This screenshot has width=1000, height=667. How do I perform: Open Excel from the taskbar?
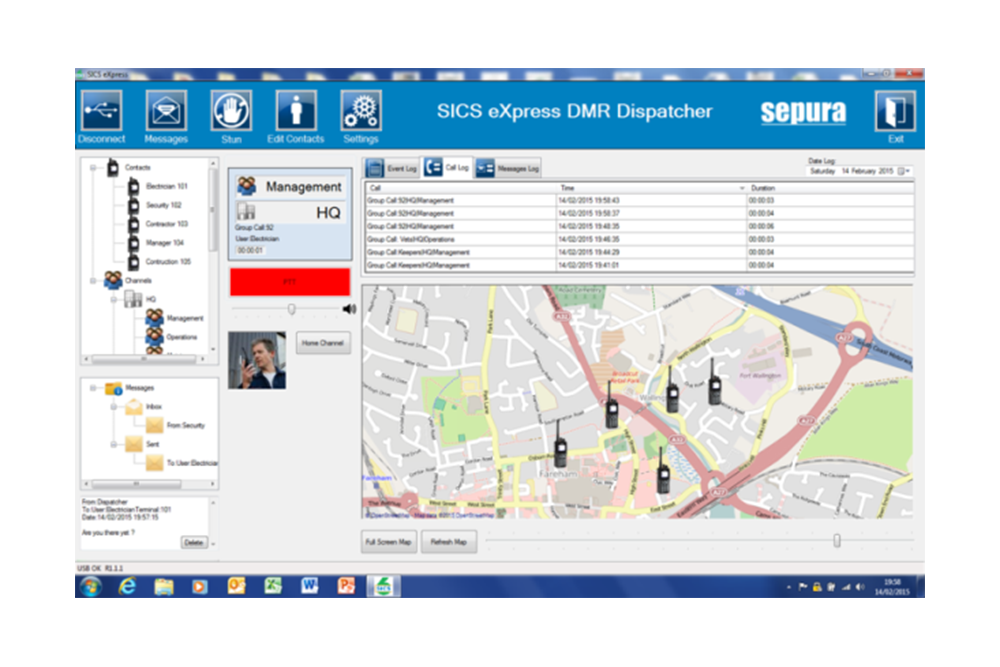coord(273,586)
